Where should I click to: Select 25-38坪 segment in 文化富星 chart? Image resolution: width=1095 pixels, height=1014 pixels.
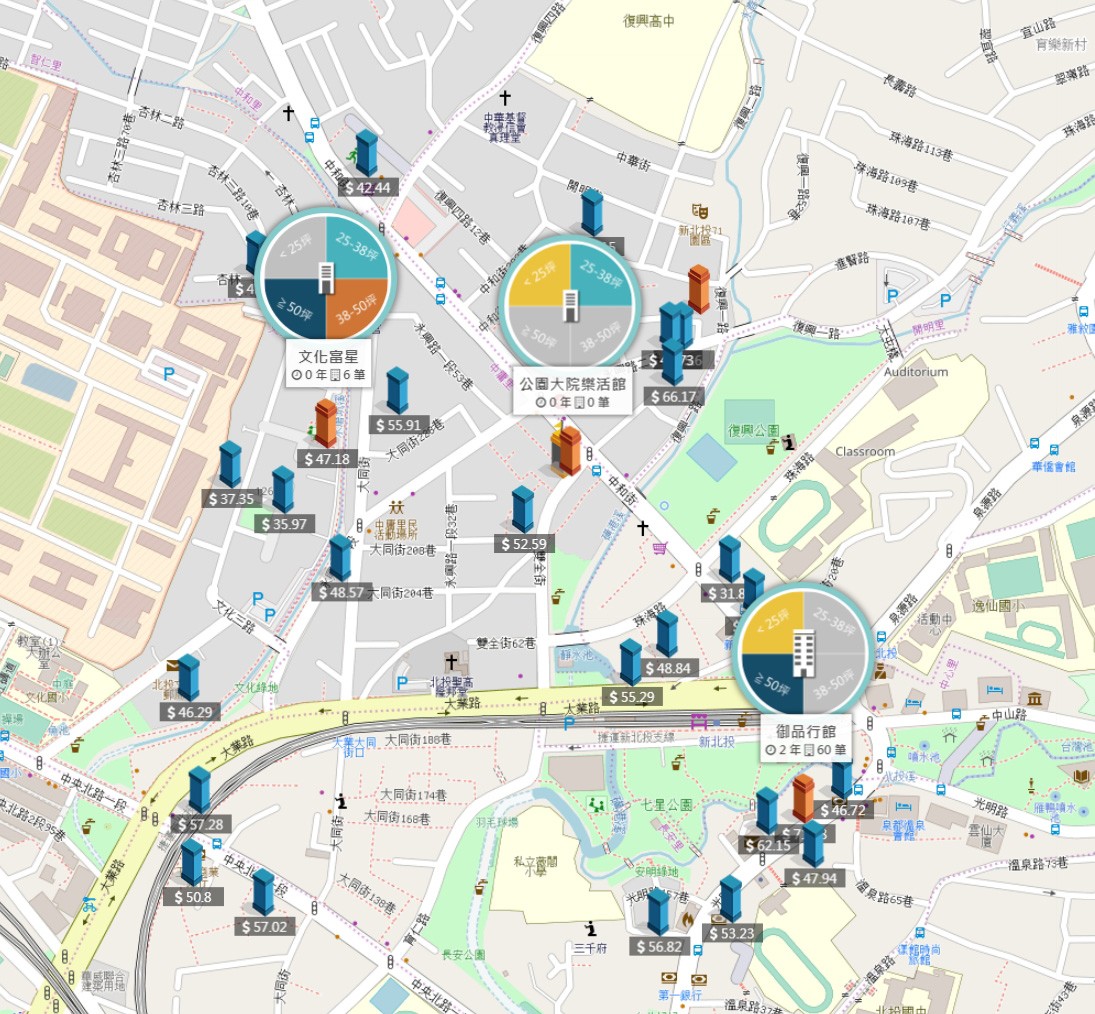pyautogui.click(x=356, y=247)
